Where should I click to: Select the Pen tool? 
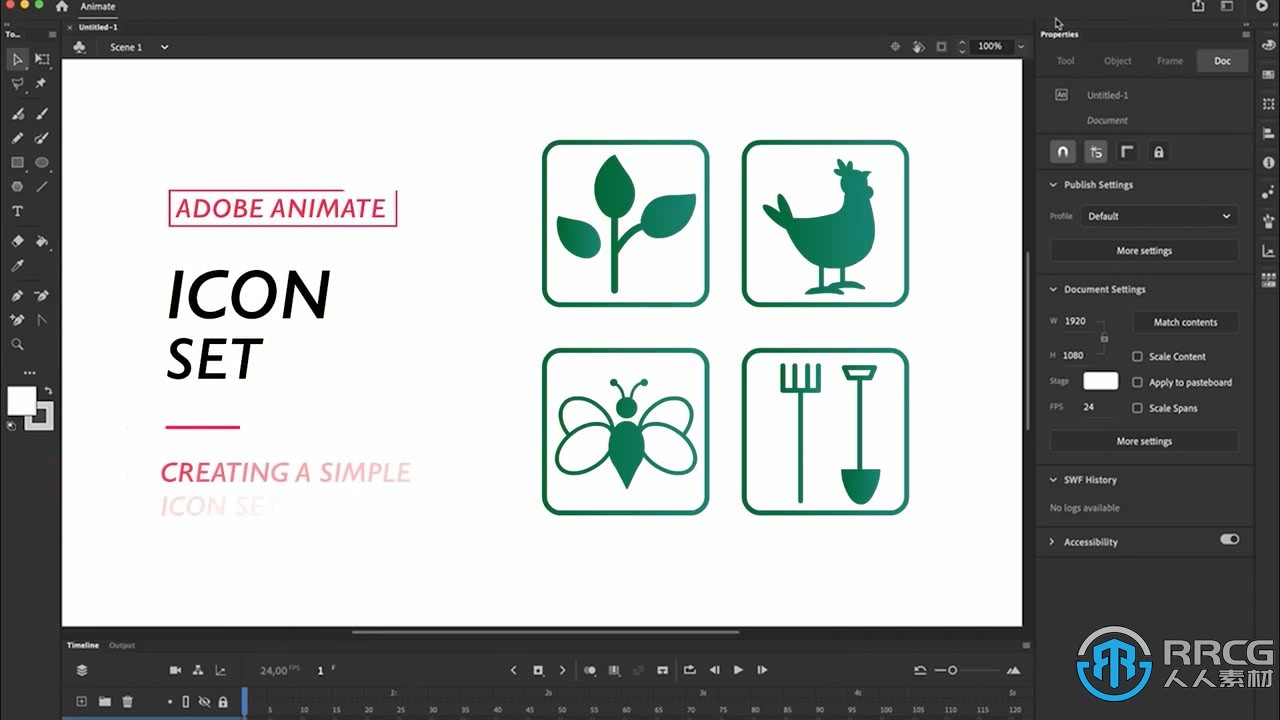point(18,296)
